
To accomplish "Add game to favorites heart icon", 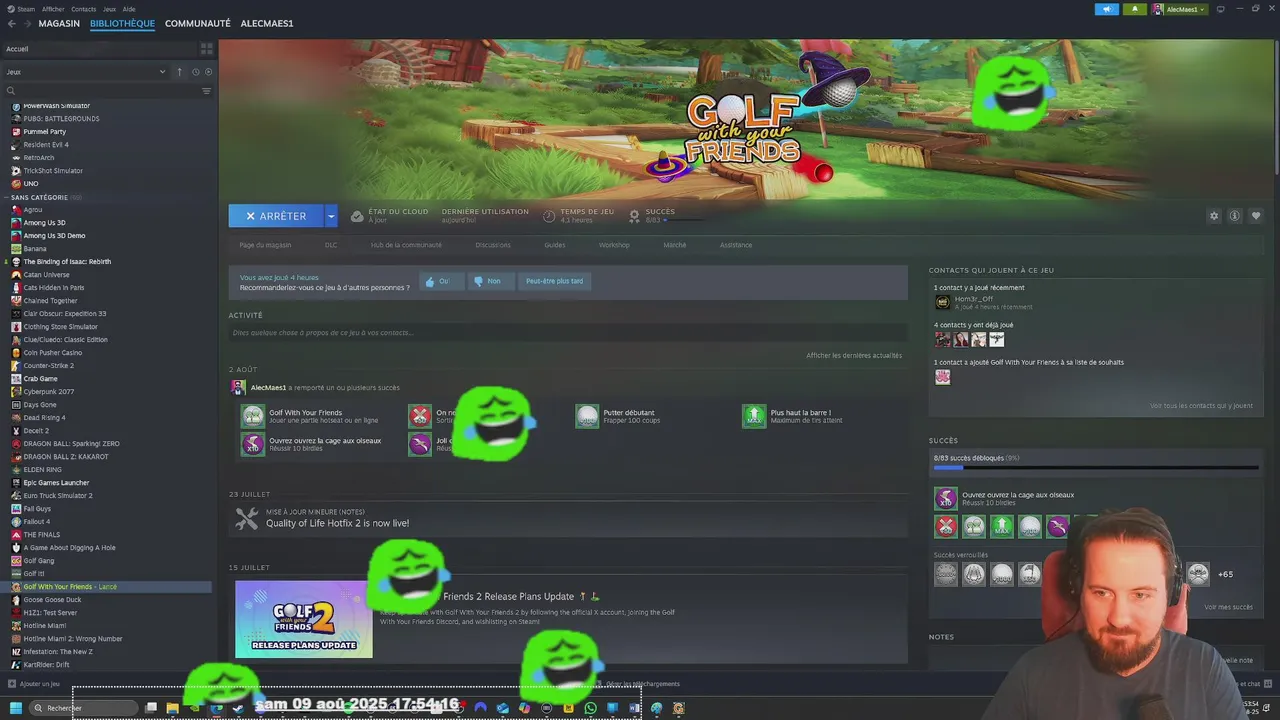I will pyautogui.click(x=1256, y=216).
